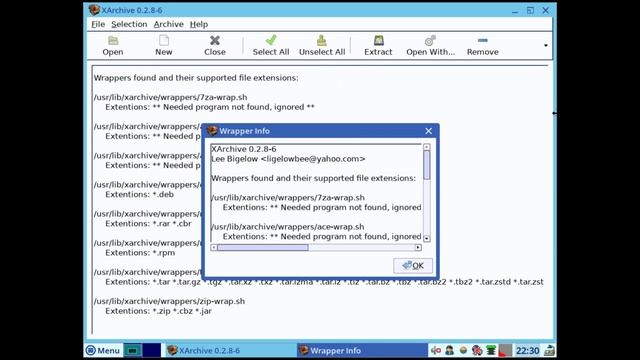Screen dimensions: 640x360
Task: Click the round ball tray icon
Action: coord(463,350)
